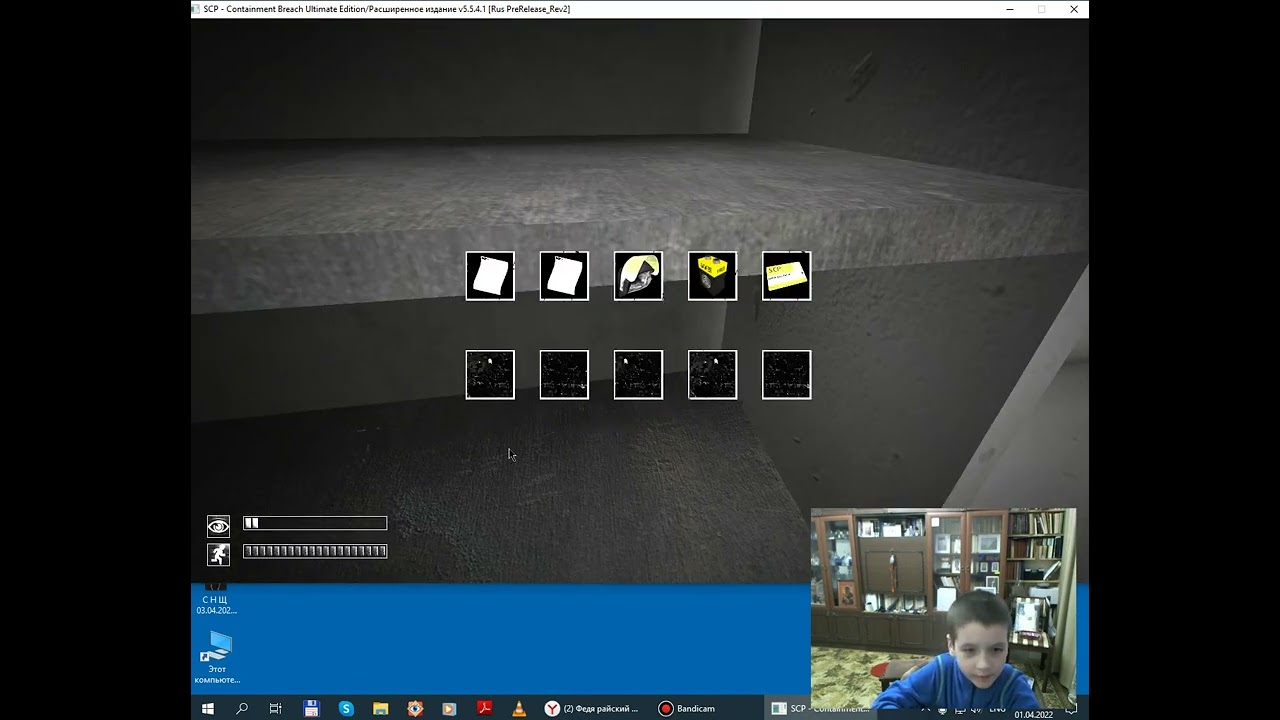Pick the ballistic helmet inventory item
Screen dimensions: 1280x720
pos(638,276)
